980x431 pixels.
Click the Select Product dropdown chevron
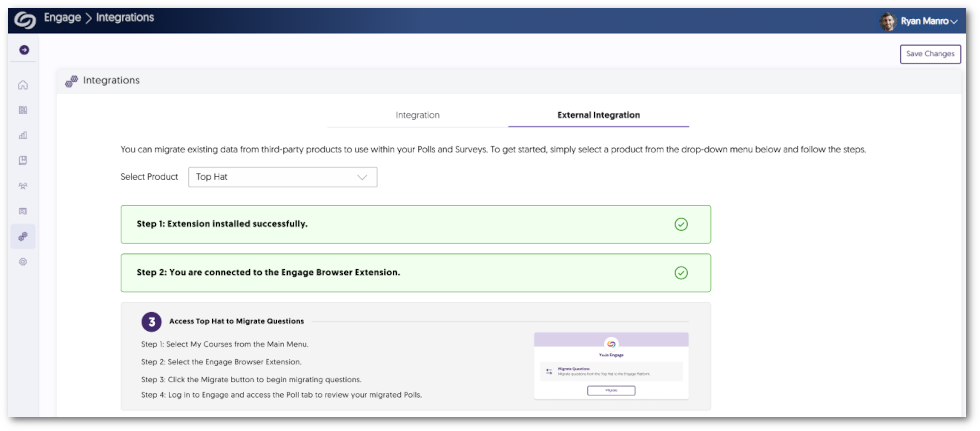pyautogui.click(x=362, y=177)
